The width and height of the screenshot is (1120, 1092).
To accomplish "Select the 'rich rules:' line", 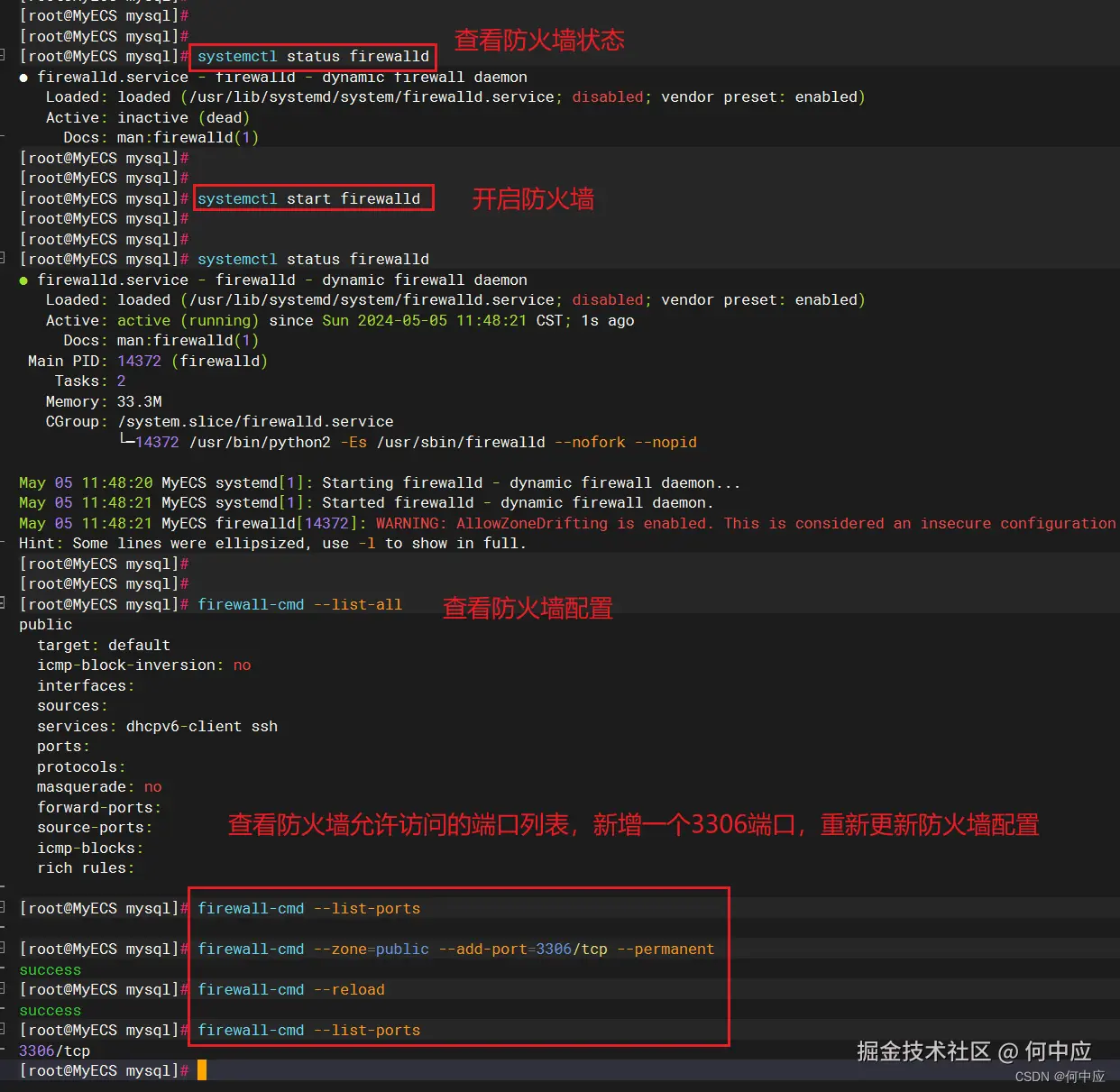I will pyautogui.click(x=86, y=867).
